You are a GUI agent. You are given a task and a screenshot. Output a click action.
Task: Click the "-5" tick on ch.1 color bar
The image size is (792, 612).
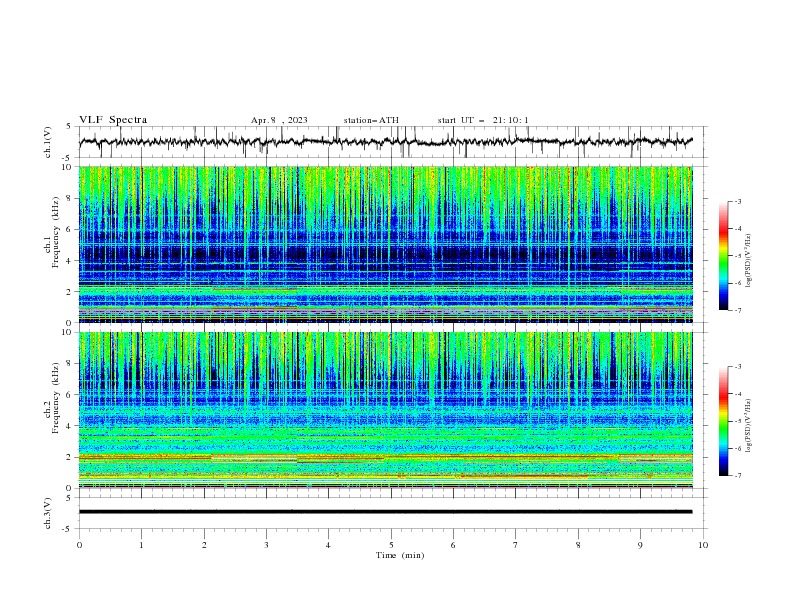(737, 256)
